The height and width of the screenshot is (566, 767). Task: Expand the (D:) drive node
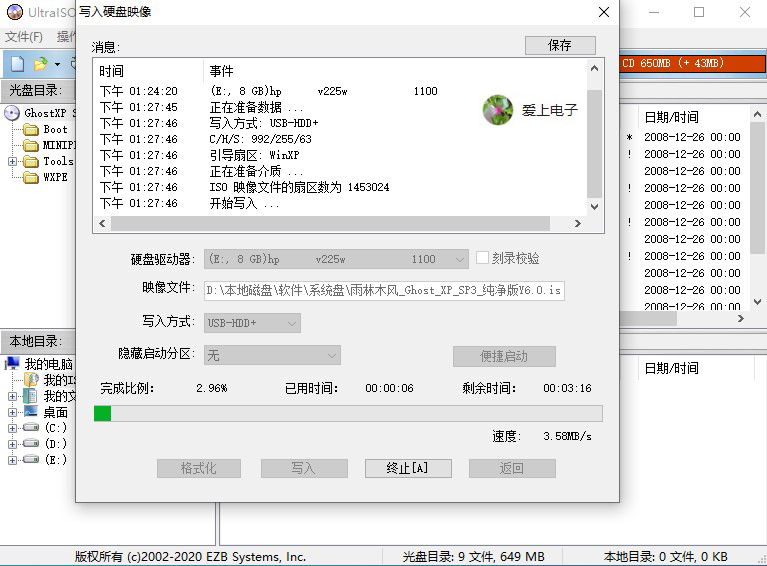[x=12, y=444]
